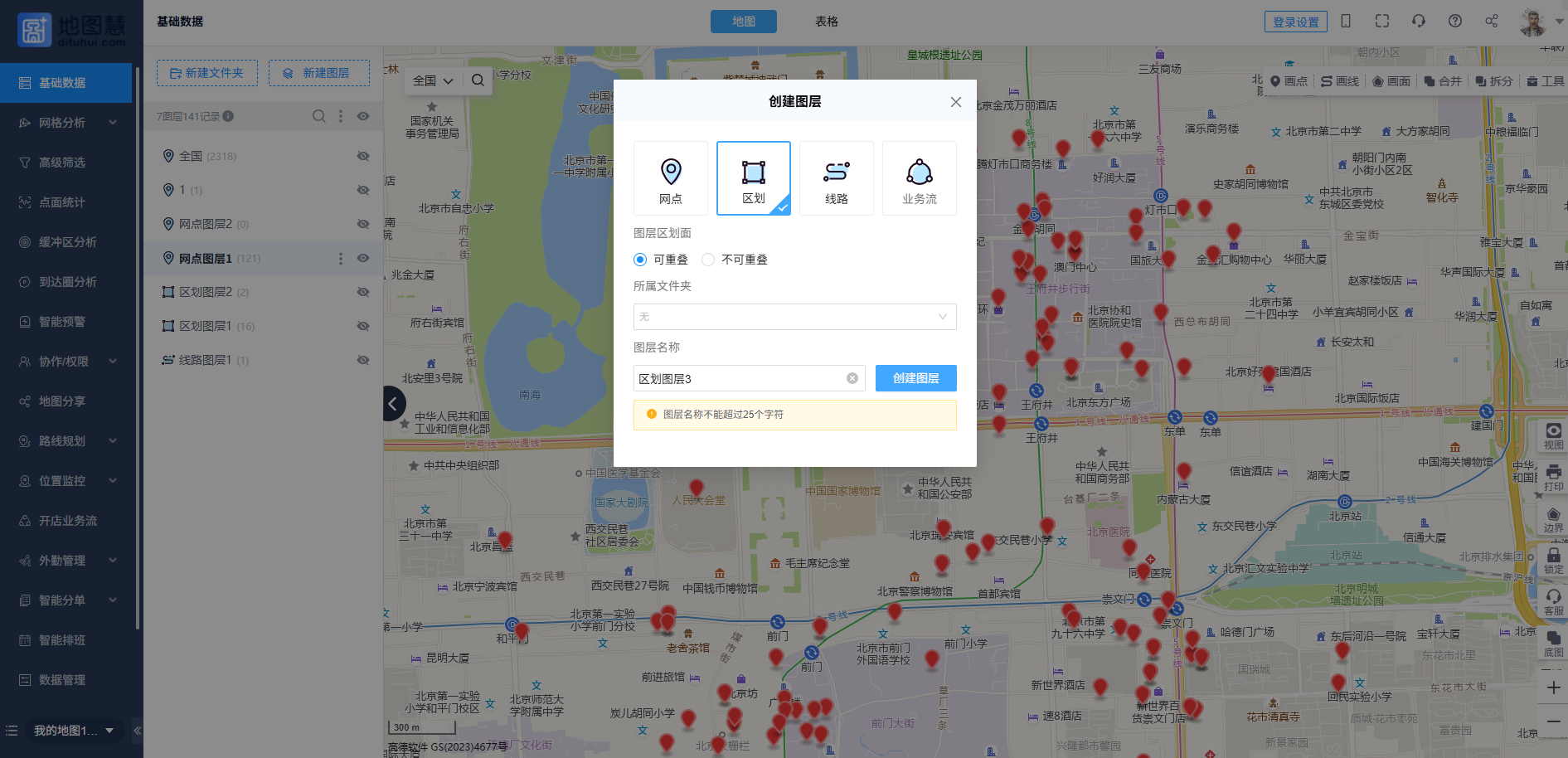Screen dimensions: 1568x758
Task: Expand 网格分析 sidebar menu
Action: [66, 123]
